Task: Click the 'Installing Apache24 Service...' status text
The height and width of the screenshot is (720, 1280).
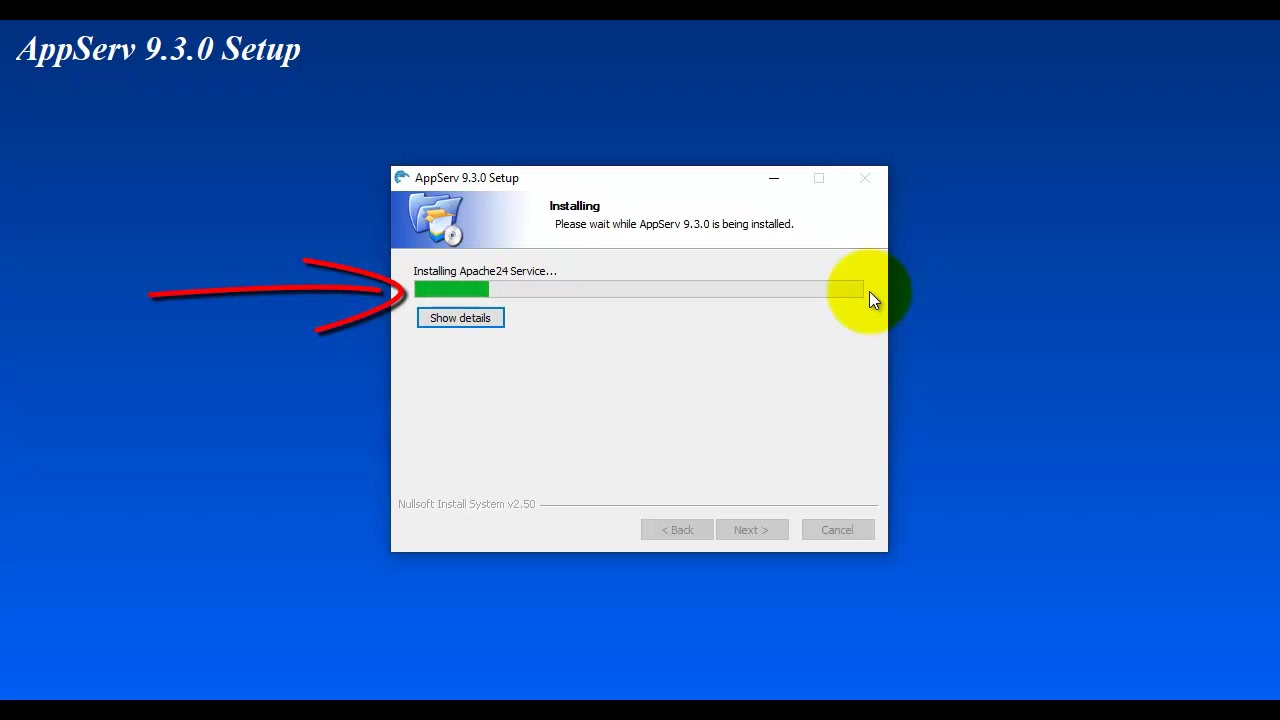Action: coord(485,271)
